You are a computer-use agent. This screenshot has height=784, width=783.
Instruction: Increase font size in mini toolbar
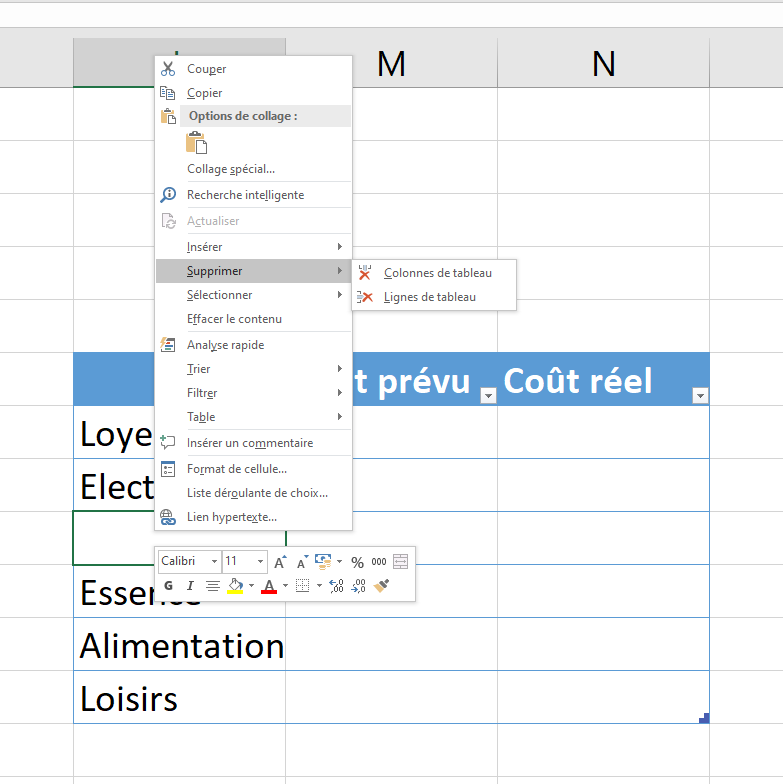point(280,562)
